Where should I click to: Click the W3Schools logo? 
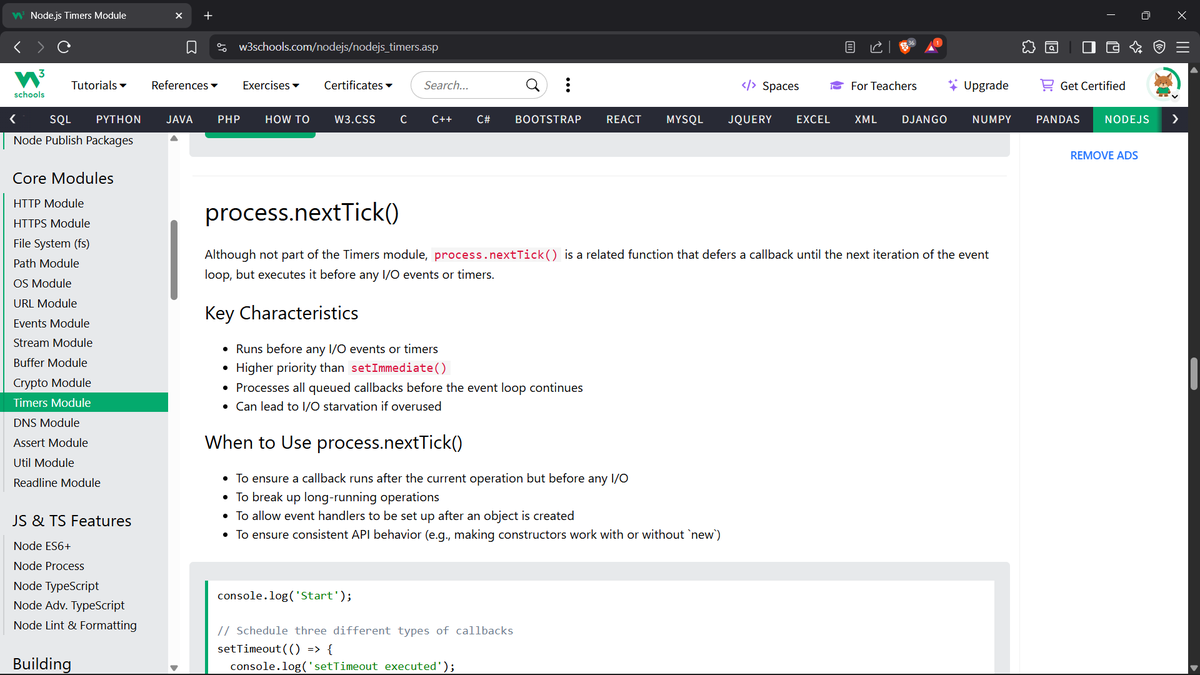(28, 85)
